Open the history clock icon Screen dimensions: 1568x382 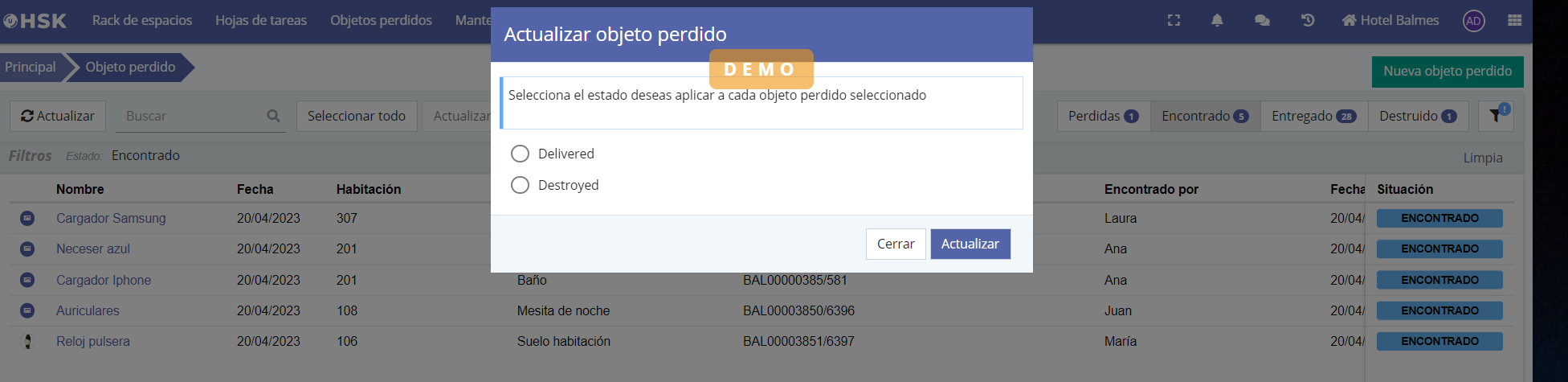[x=1308, y=21]
